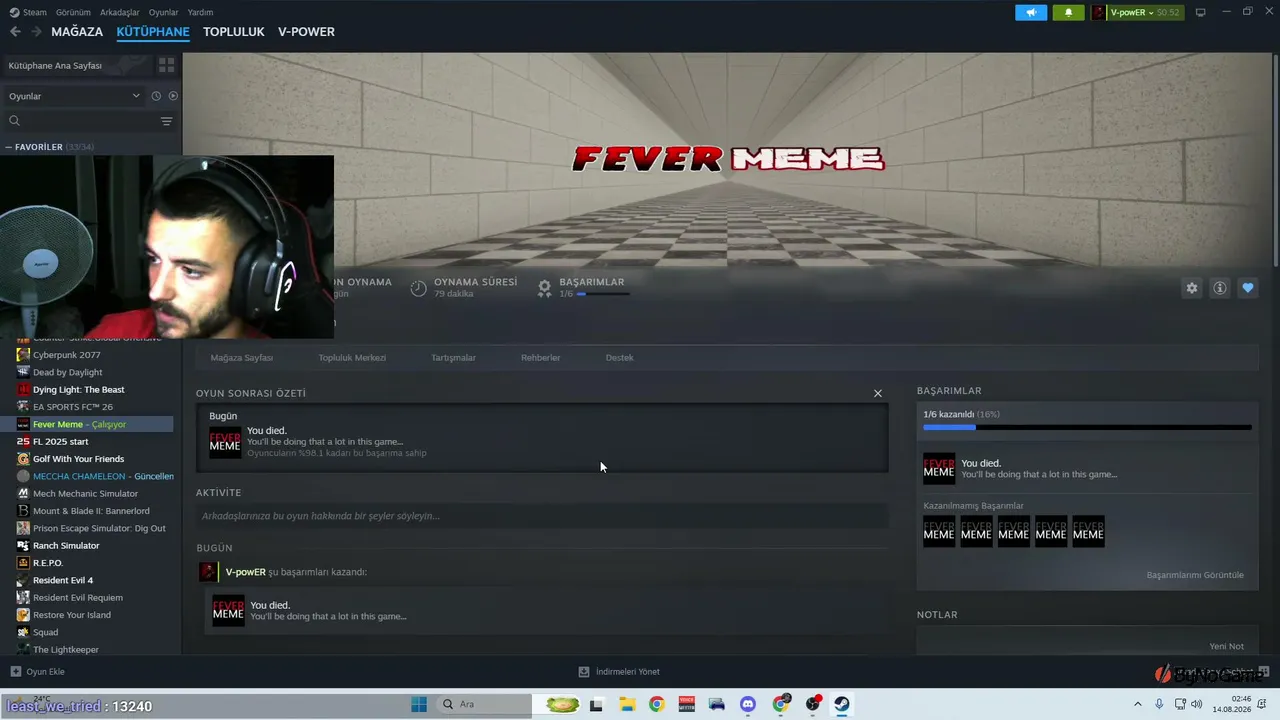Open the V-POWER profile tab
Viewport: 1280px width, 720px height.
pos(306,32)
